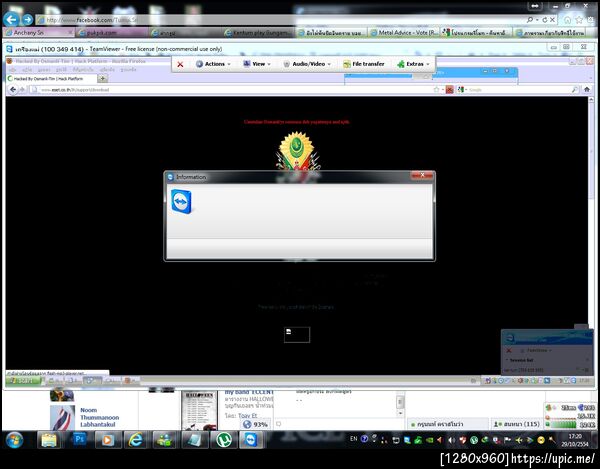
Task: Launch Windows Media Player from the taskbar
Action: [108, 440]
